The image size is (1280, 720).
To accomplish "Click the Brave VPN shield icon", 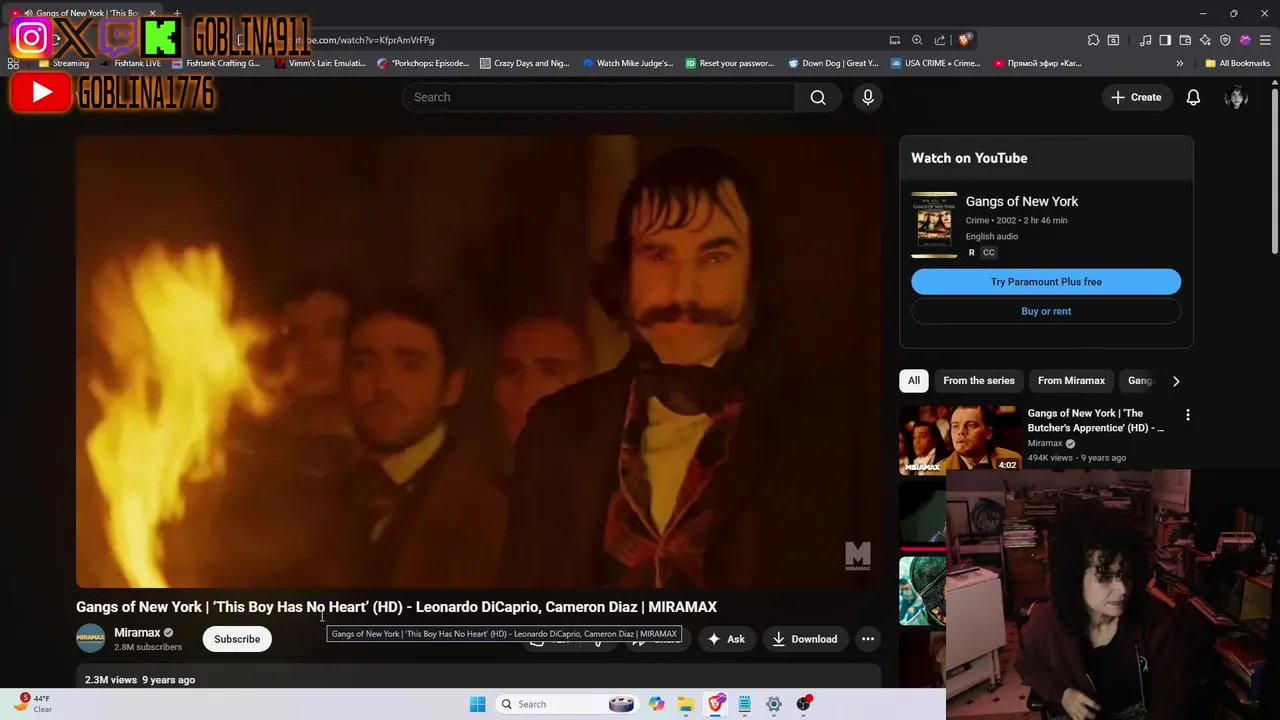I will tap(1225, 40).
